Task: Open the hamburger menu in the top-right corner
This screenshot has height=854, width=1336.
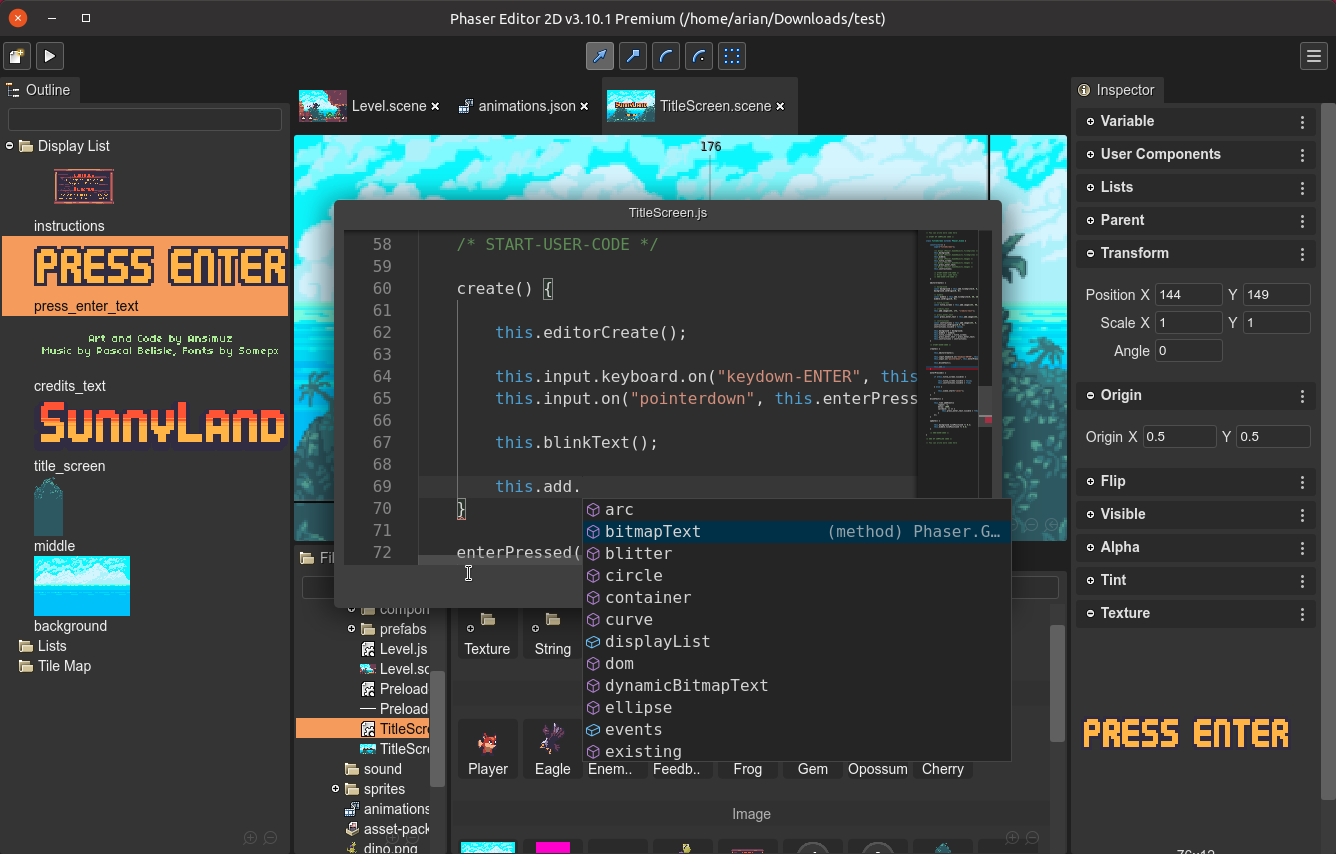Action: [1313, 56]
